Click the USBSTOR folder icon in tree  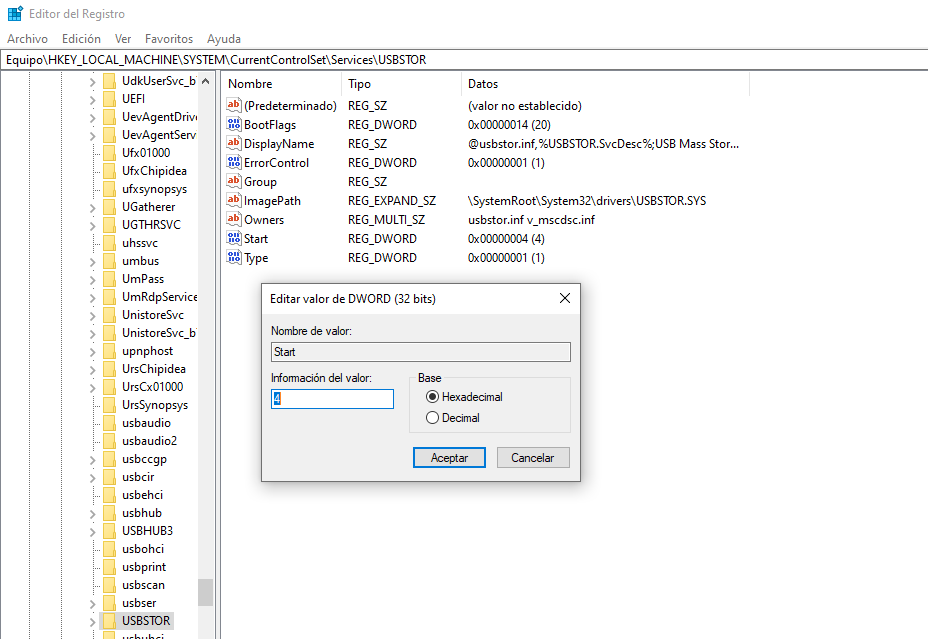pyautogui.click(x=109, y=621)
